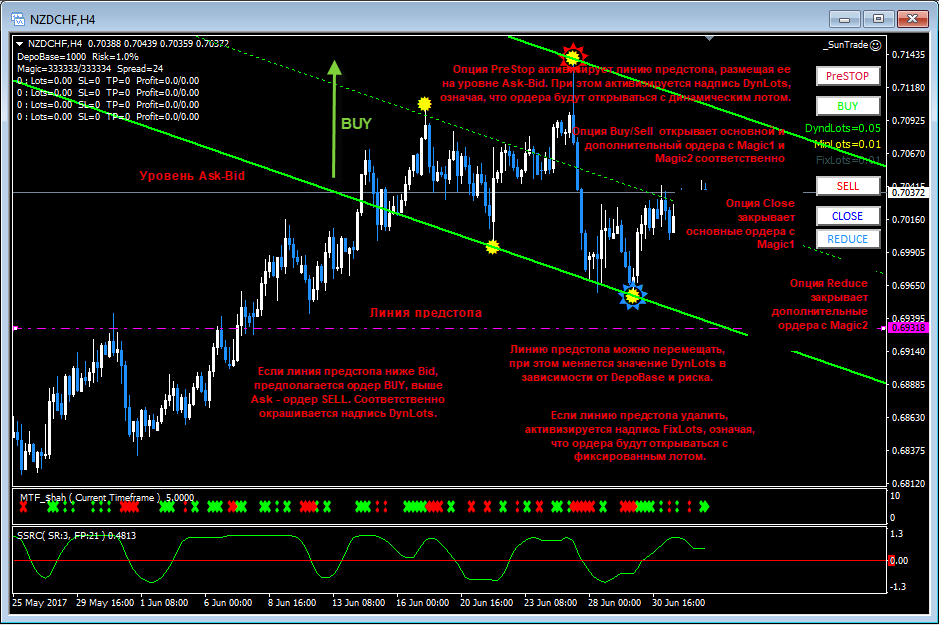Click the 28 Jun 00:00 time axis label

[x=614, y=603]
